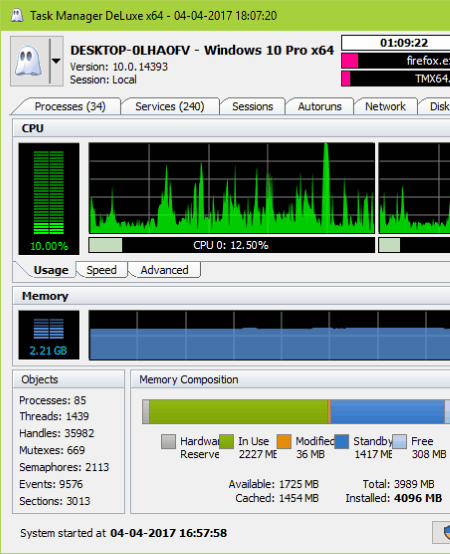
Task: Click the window title bar text
Action: click(153, 16)
